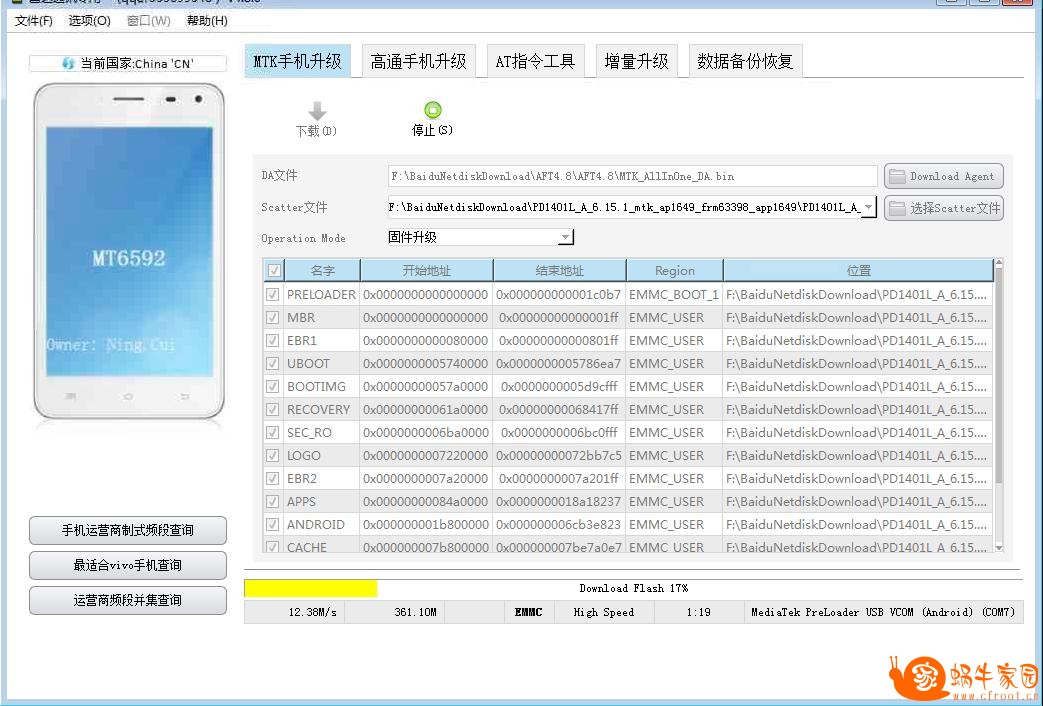Screen dimensions: 1043x706
Task: Toggle the select-all checkbox in table header
Action: (273, 271)
